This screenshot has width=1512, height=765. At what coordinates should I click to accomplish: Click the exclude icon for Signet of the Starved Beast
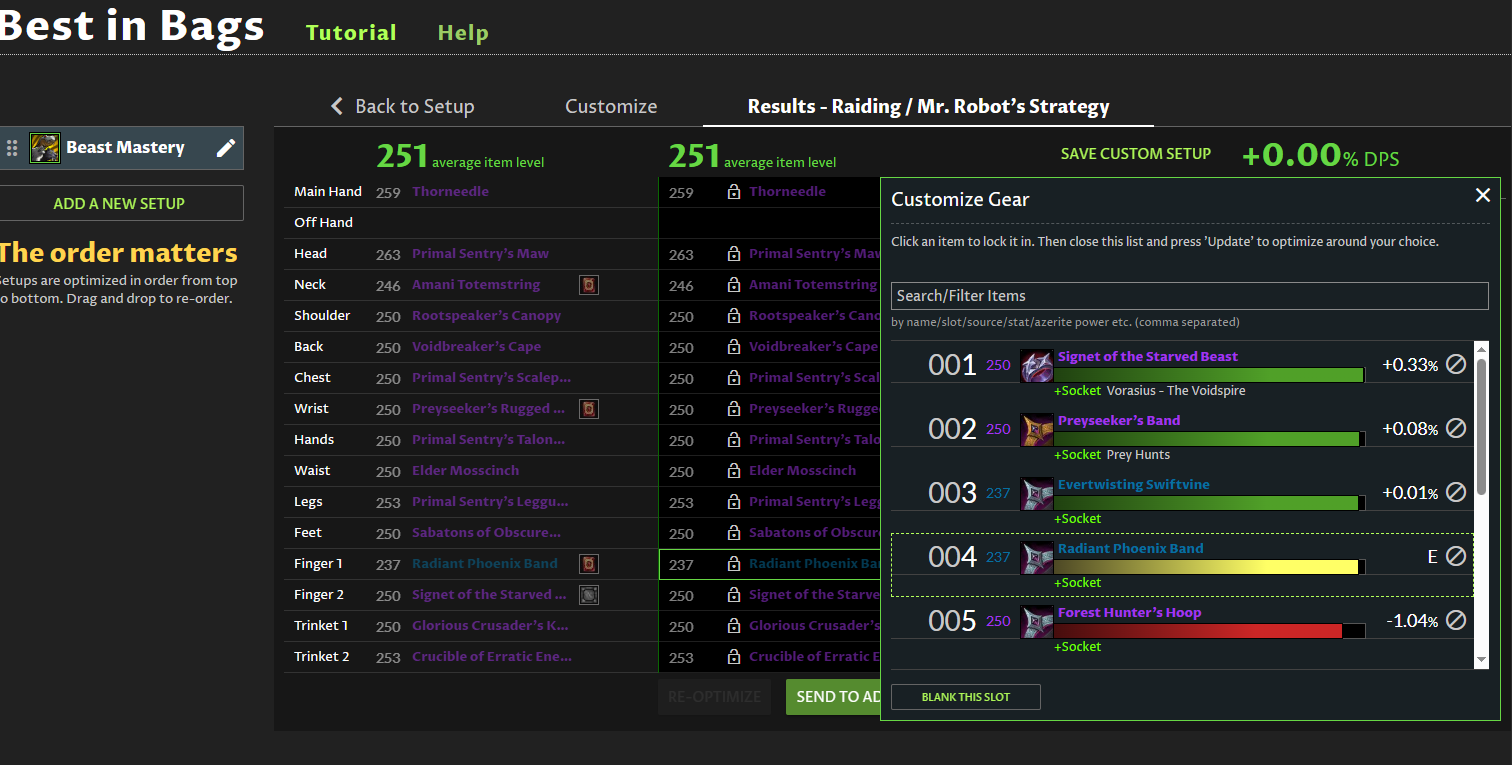(1456, 365)
